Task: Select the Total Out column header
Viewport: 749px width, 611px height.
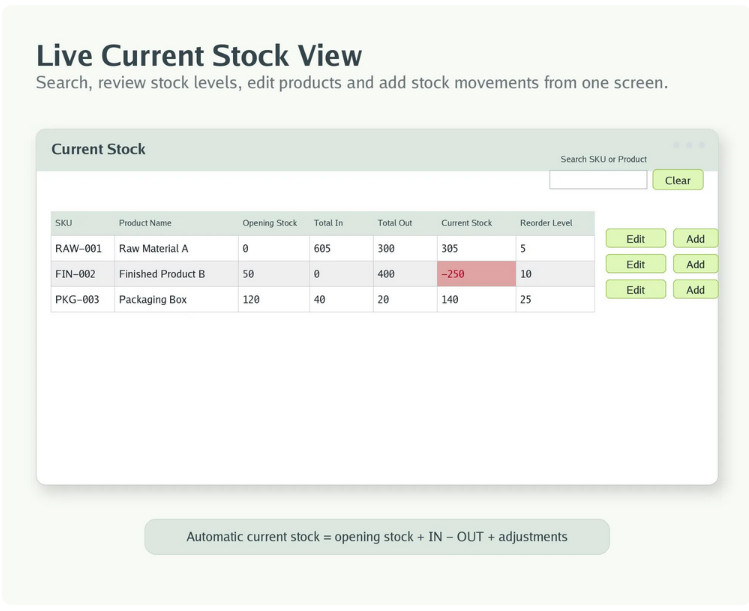Action: pos(405,223)
